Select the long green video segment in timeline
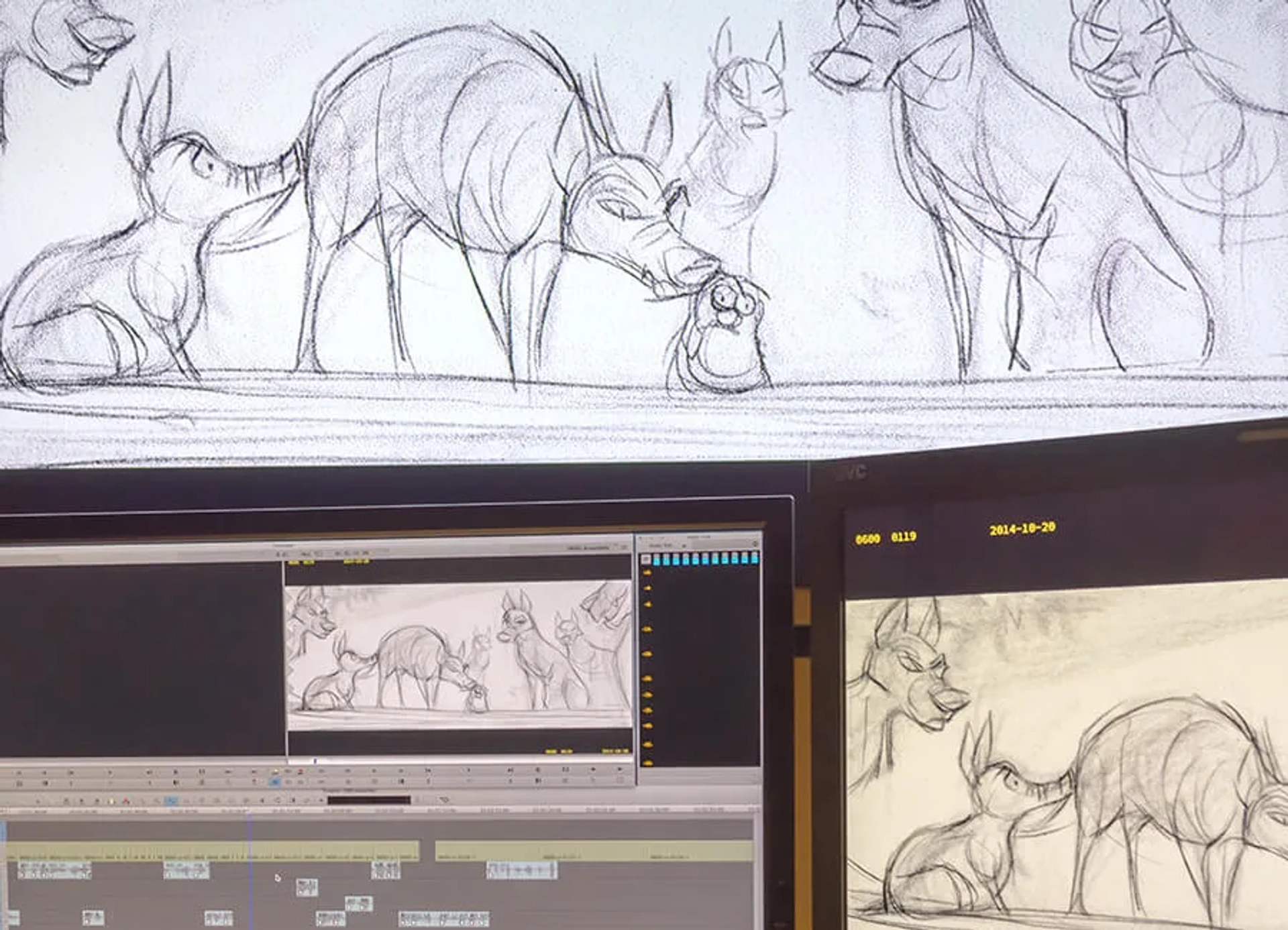The height and width of the screenshot is (930, 1288). click(x=213, y=852)
